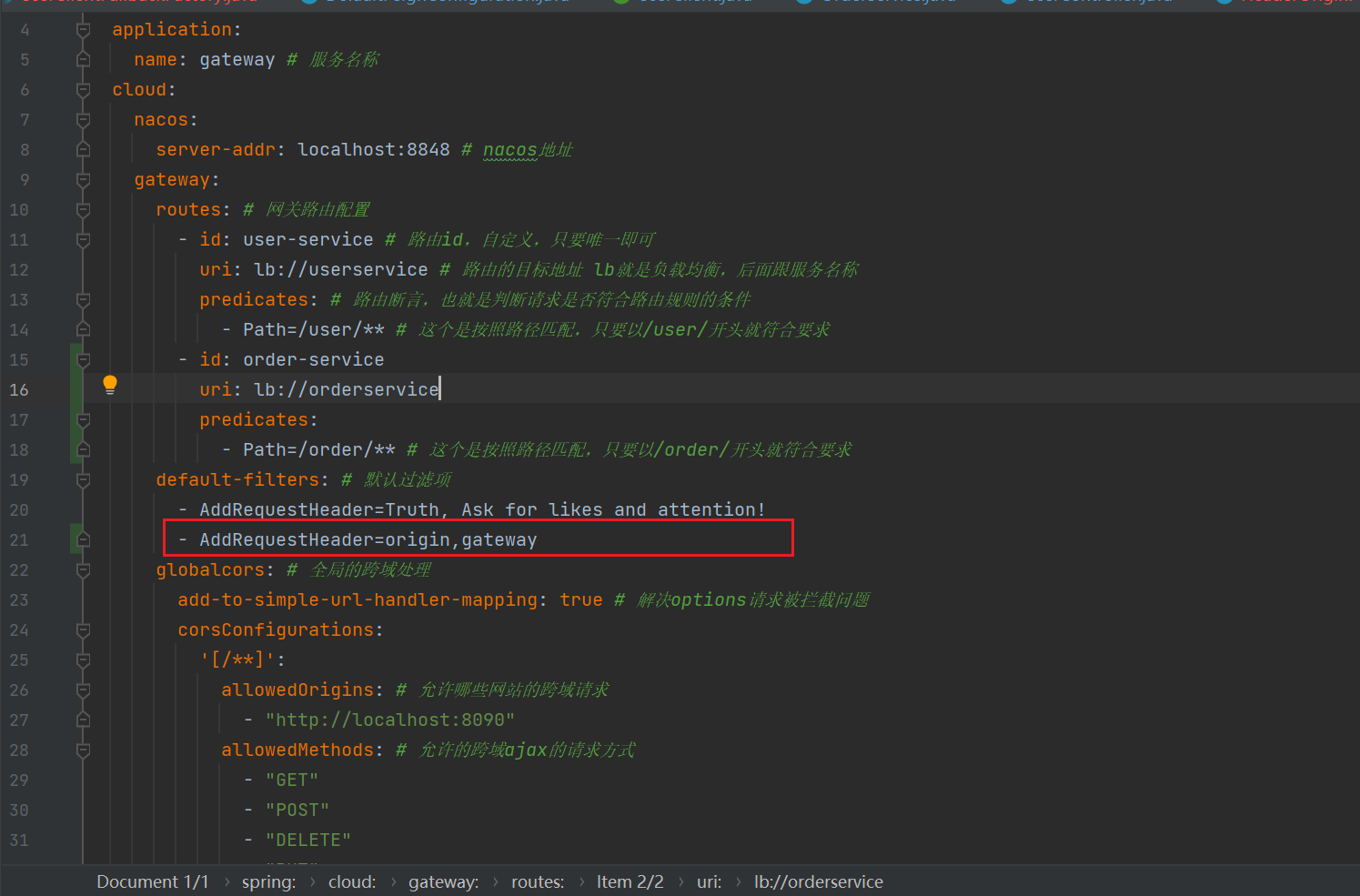Select Item 2/2 breadcrumb
The image size is (1360, 896).
click(630, 881)
